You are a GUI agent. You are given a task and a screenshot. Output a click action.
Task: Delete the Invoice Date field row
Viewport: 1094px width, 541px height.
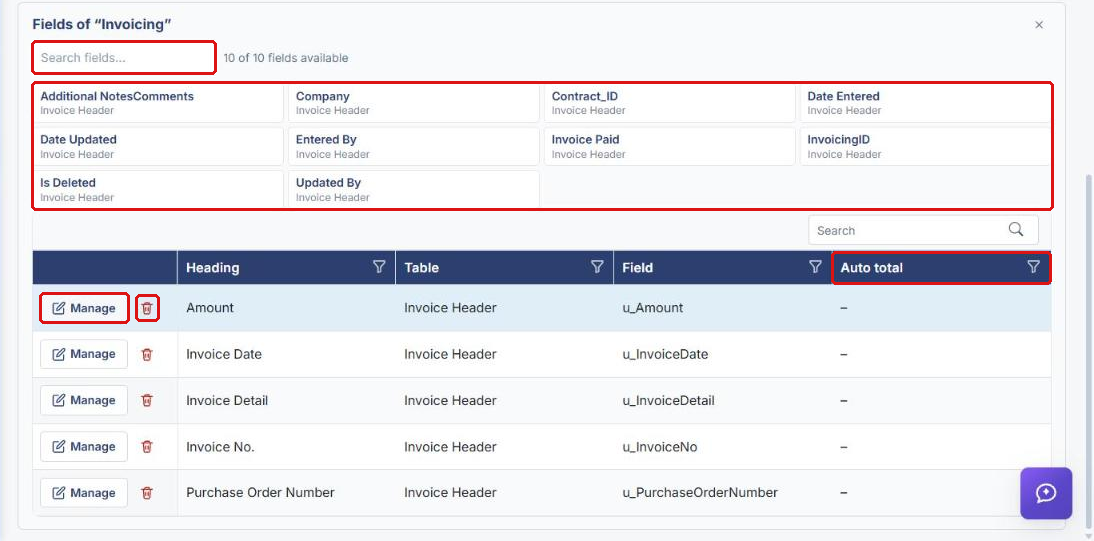tap(147, 354)
